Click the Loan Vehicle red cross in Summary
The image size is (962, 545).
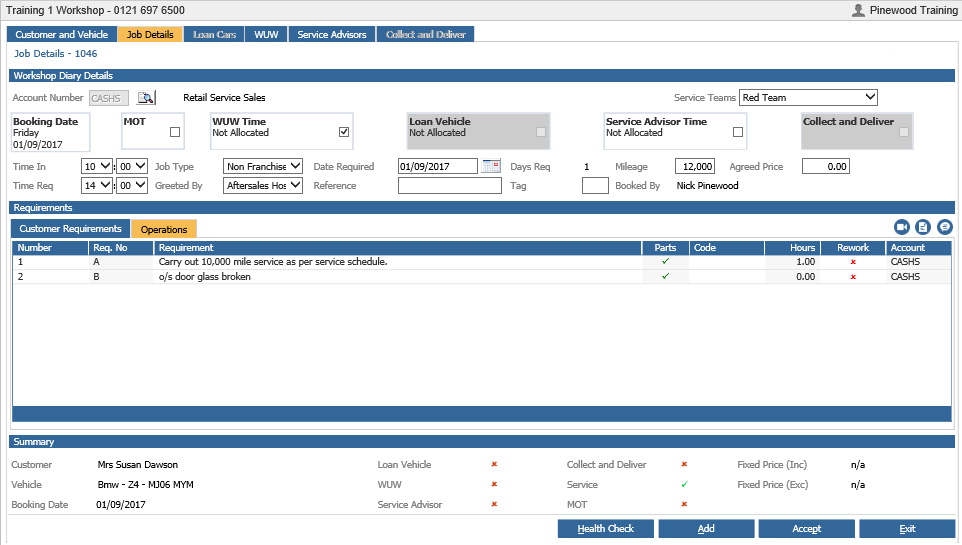pyautogui.click(x=494, y=465)
